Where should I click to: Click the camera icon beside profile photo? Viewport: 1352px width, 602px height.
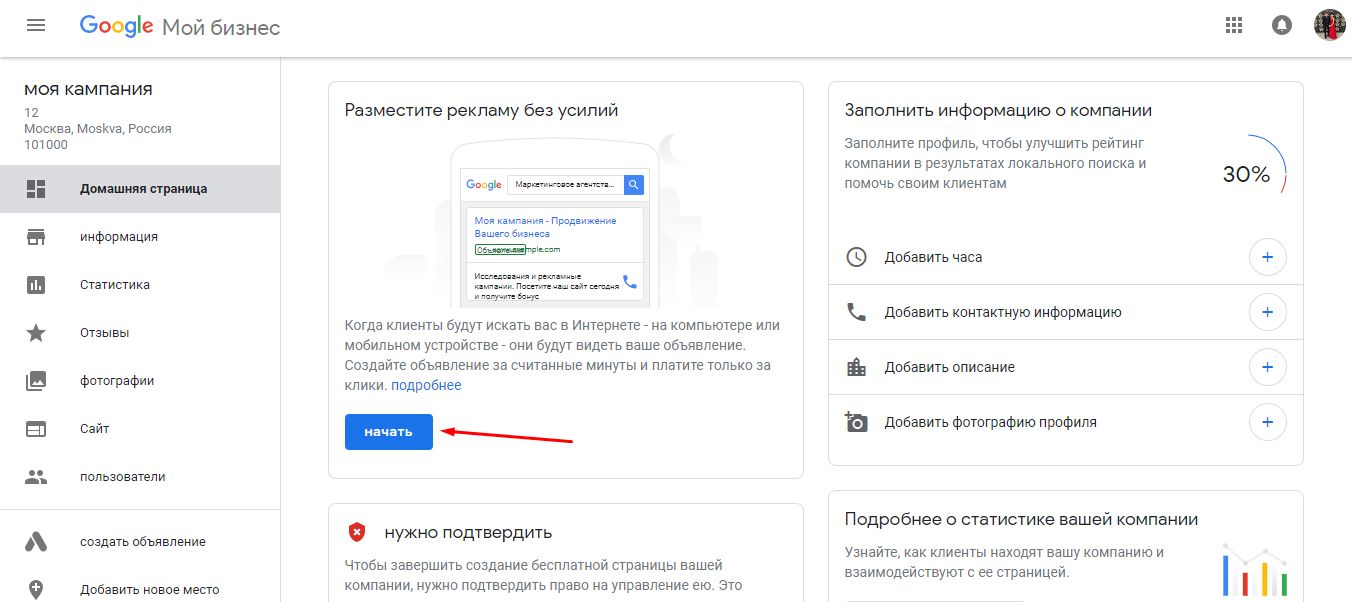(856, 422)
